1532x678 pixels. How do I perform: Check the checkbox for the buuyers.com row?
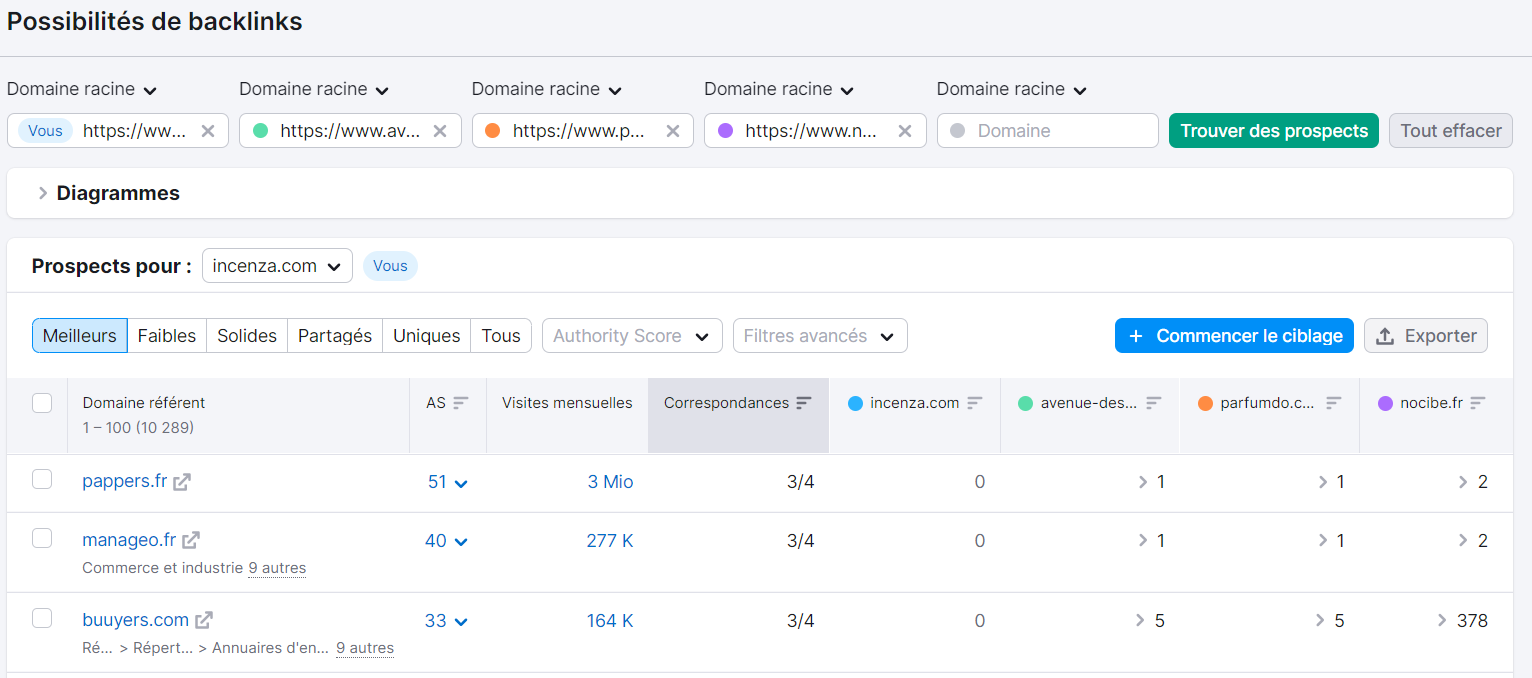click(42, 619)
